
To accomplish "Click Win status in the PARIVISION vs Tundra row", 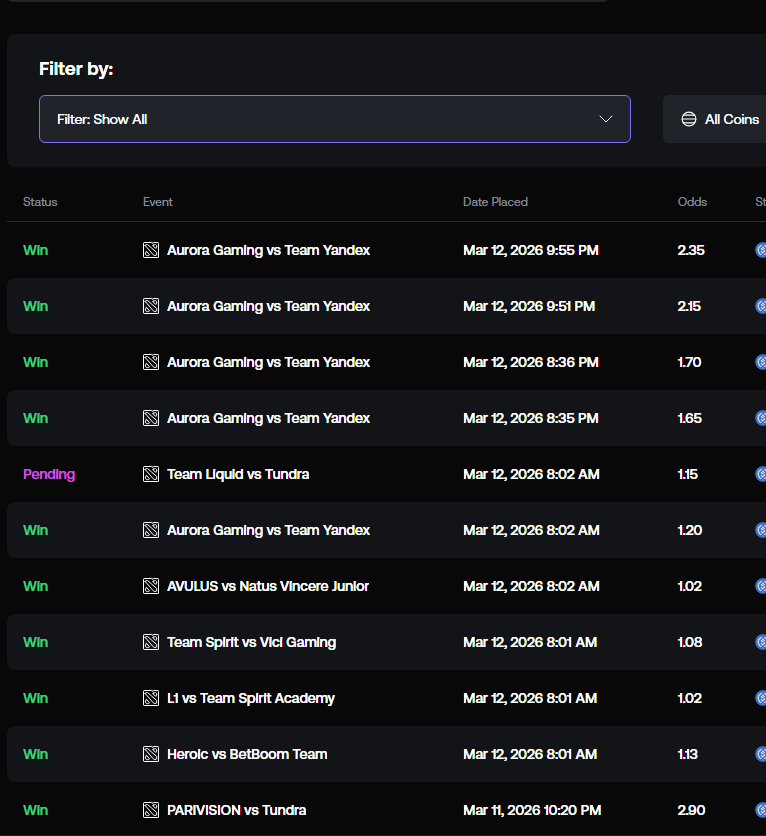I will (36, 810).
